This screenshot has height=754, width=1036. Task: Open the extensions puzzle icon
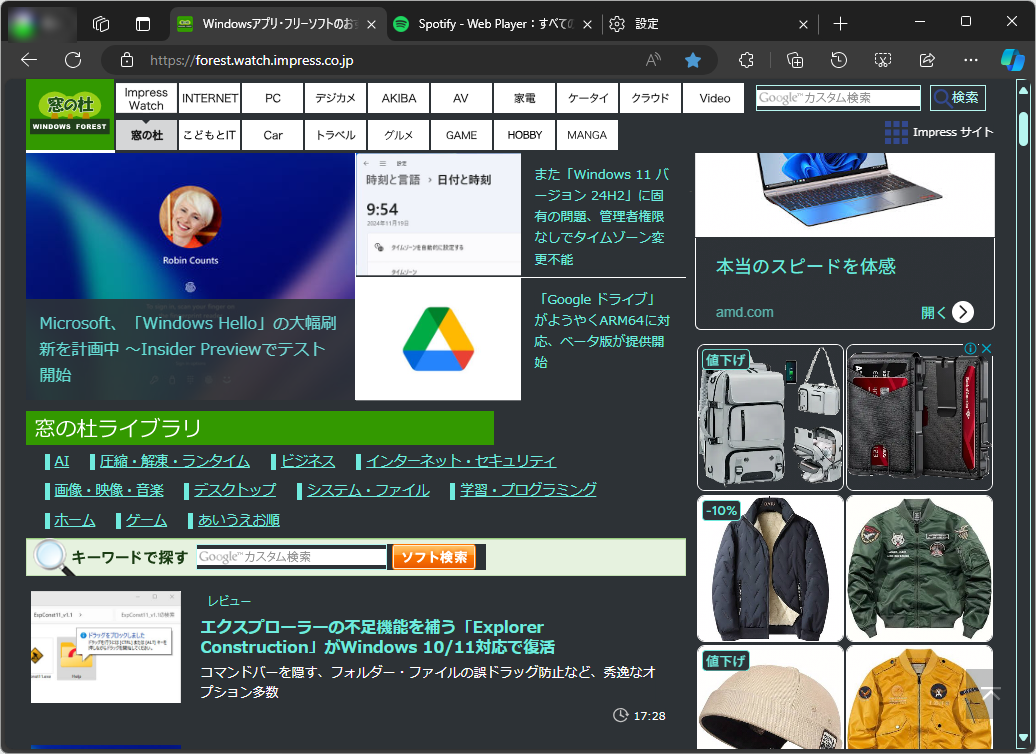[x=746, y=60]
